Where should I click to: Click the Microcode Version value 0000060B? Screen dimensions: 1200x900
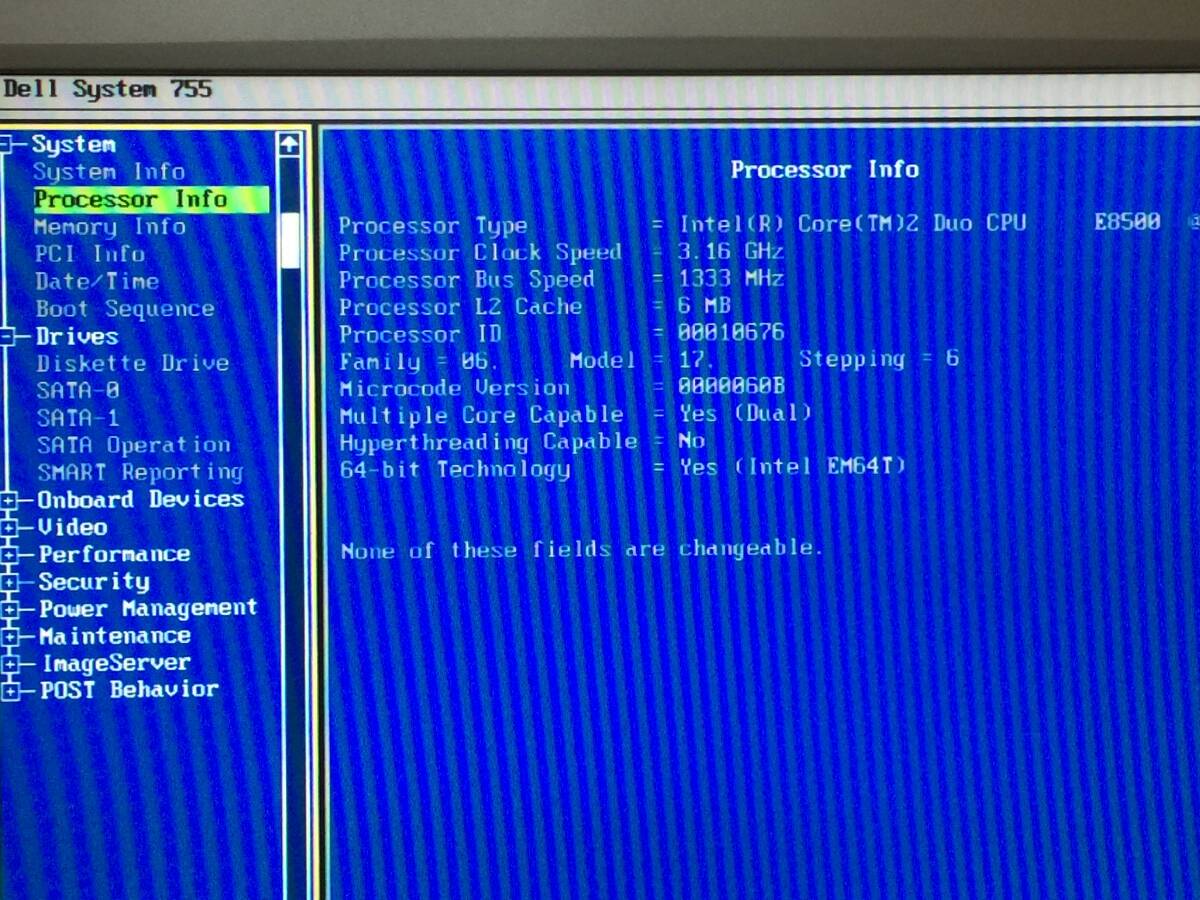coord(731,387)
